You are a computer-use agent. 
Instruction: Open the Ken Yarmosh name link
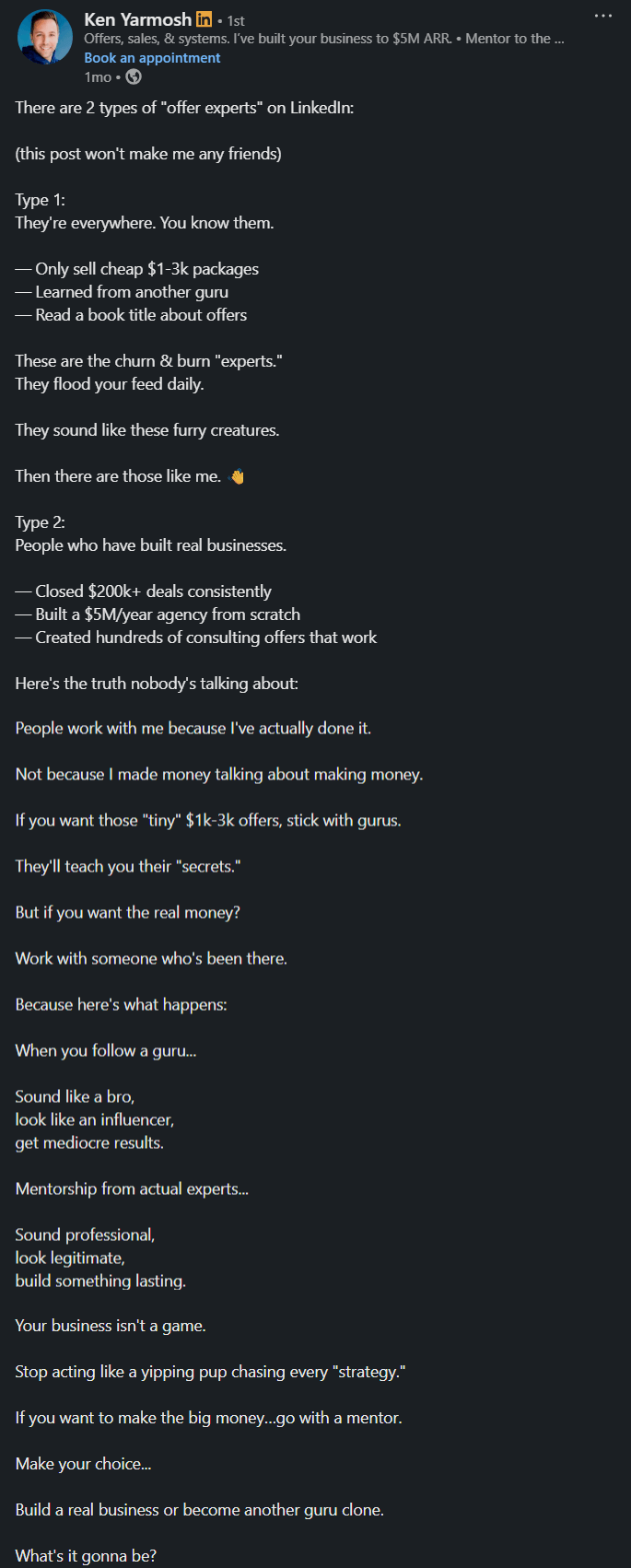tap(138, 19)
